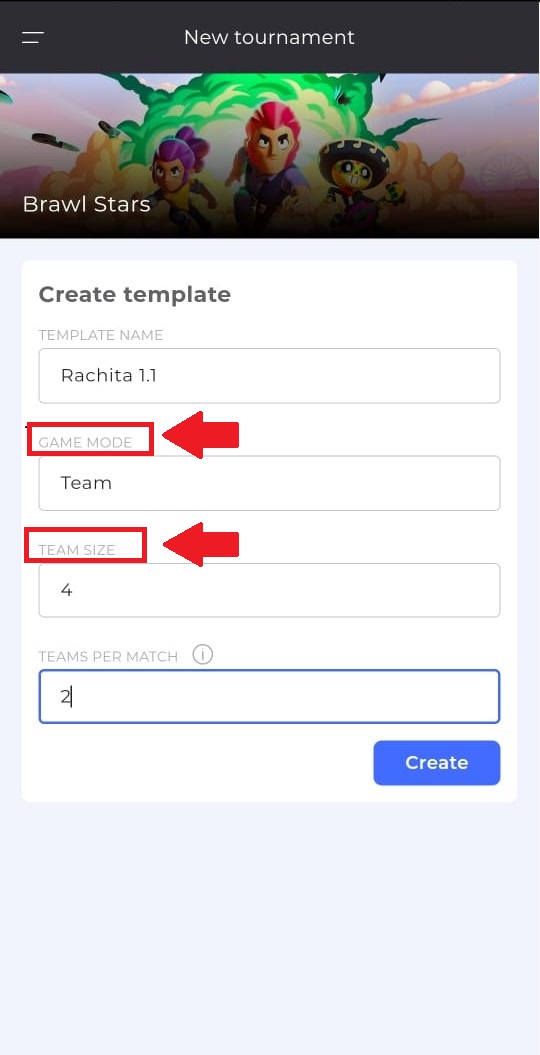
Task: Click the TEMPLATE NAME label
Action: pos(101,335)
